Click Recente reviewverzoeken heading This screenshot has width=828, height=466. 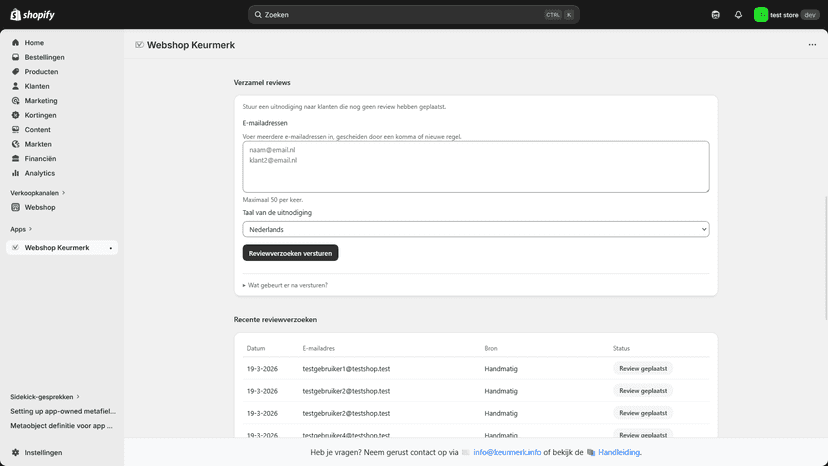(275, 320)
